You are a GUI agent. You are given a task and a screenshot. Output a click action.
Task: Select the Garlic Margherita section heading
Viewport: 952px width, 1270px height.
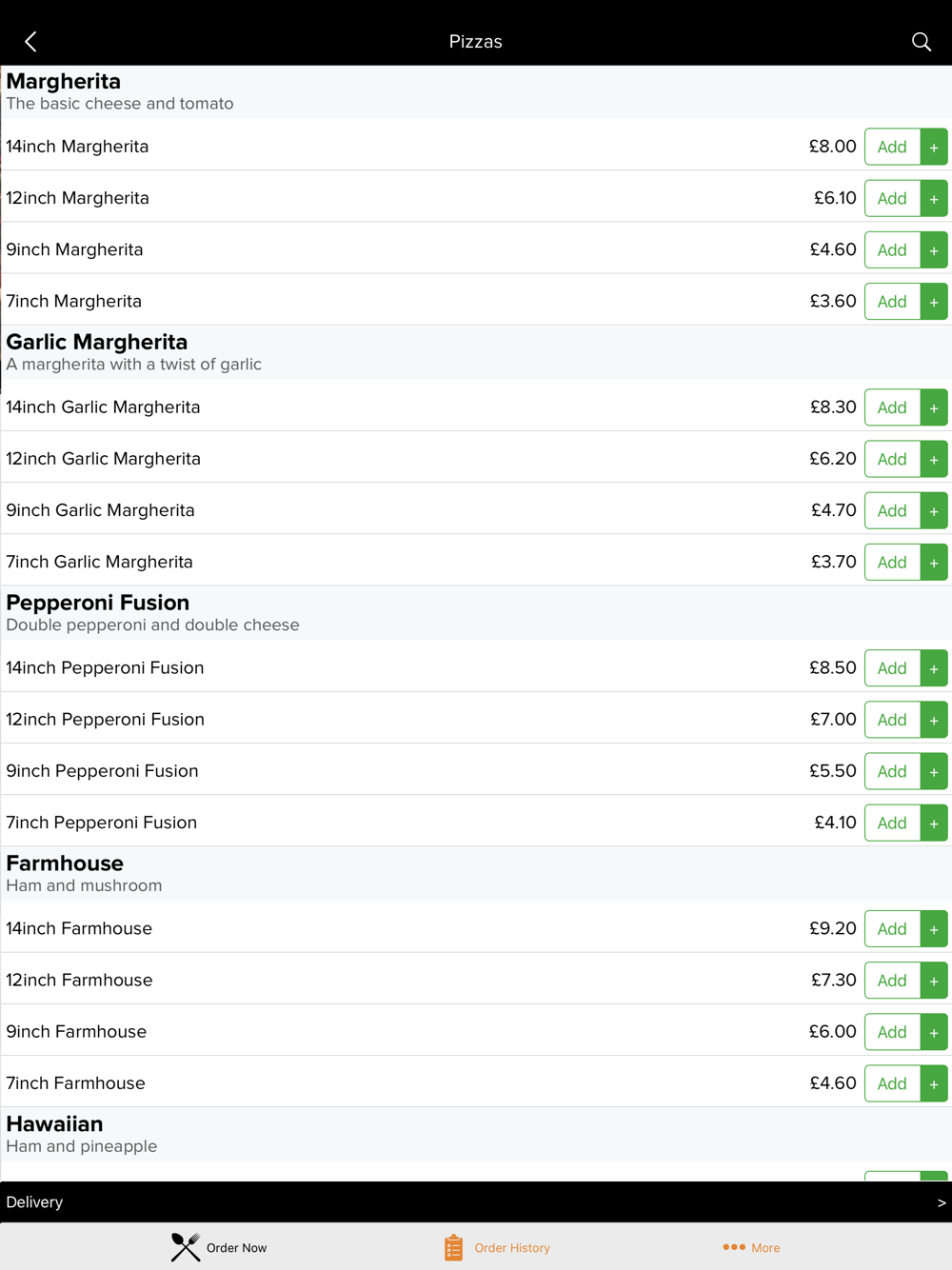point(97,343)
